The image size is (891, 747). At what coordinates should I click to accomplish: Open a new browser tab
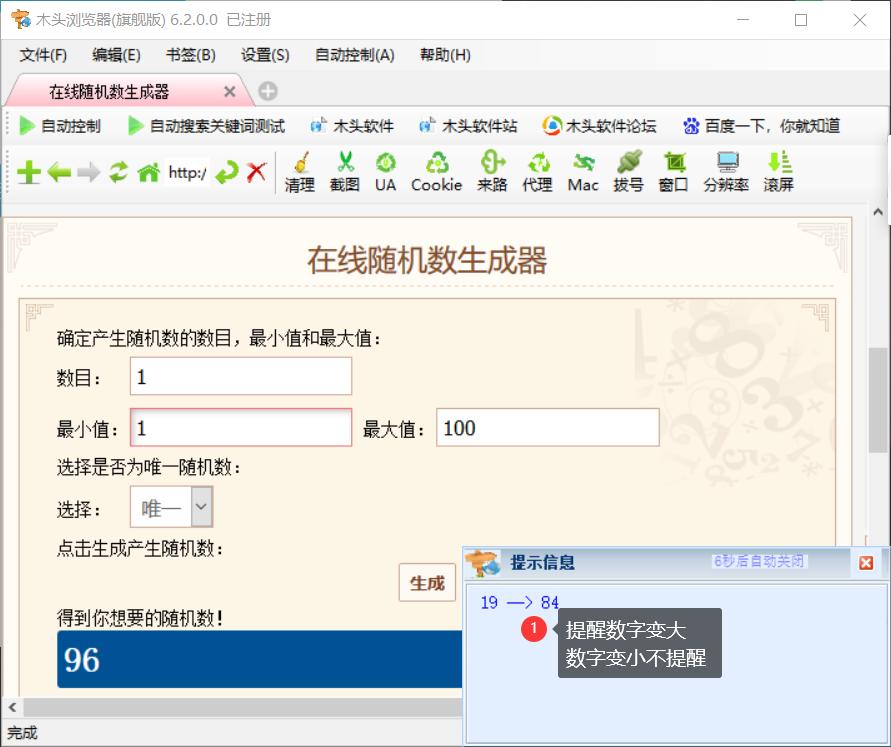265,90
